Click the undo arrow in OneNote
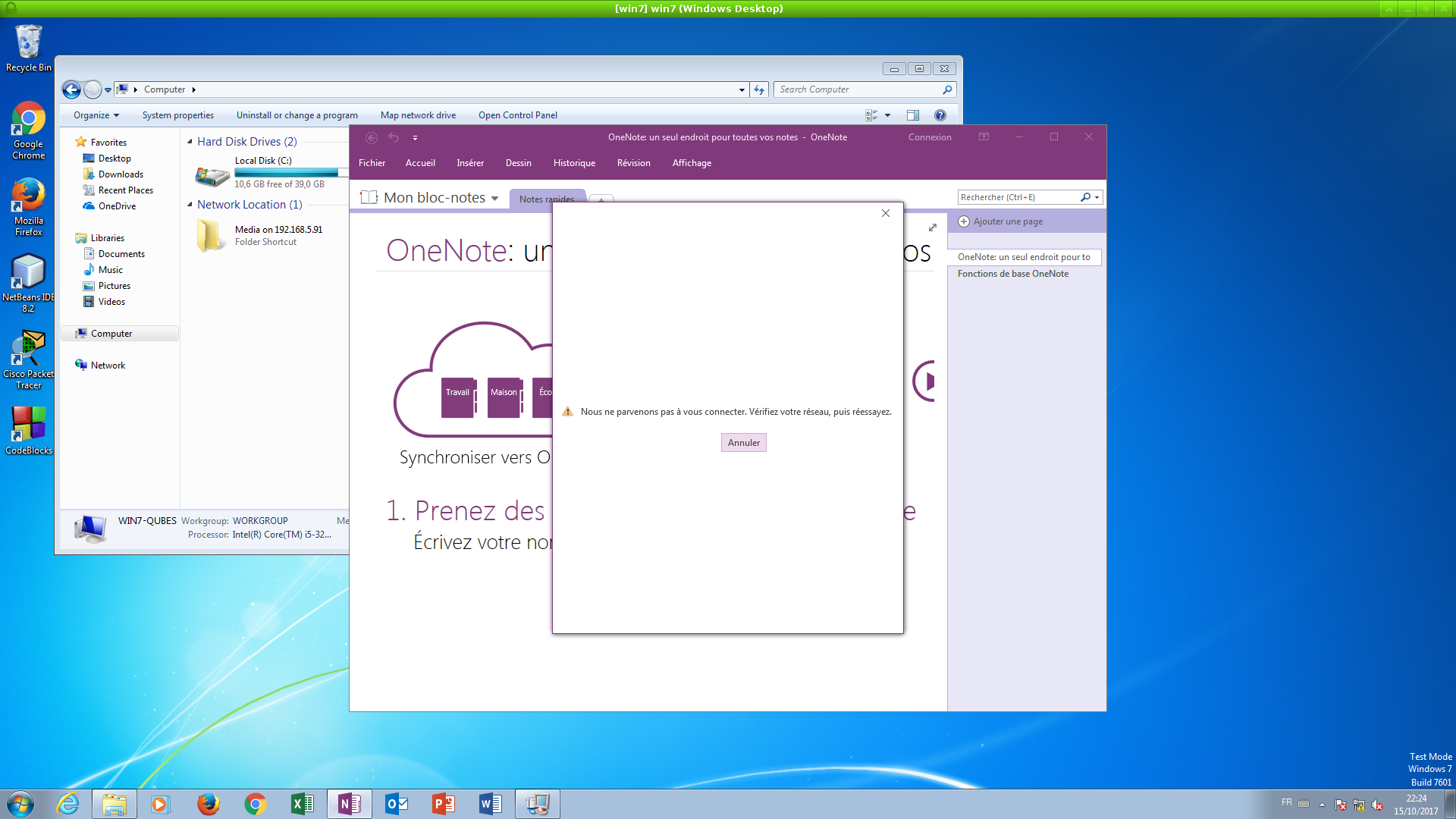This screenshot has height=819, width=1456. (x=394, y=137)
